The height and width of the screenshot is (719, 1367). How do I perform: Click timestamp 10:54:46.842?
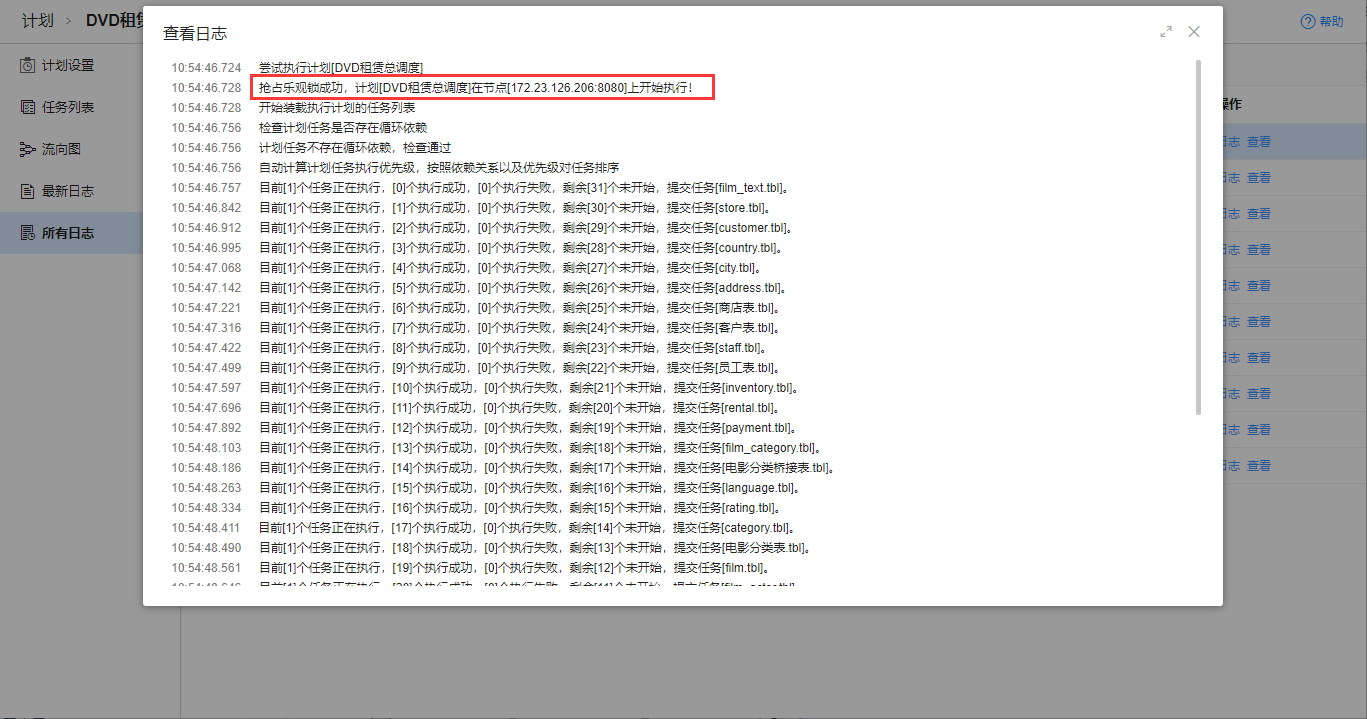pos(206,208)
